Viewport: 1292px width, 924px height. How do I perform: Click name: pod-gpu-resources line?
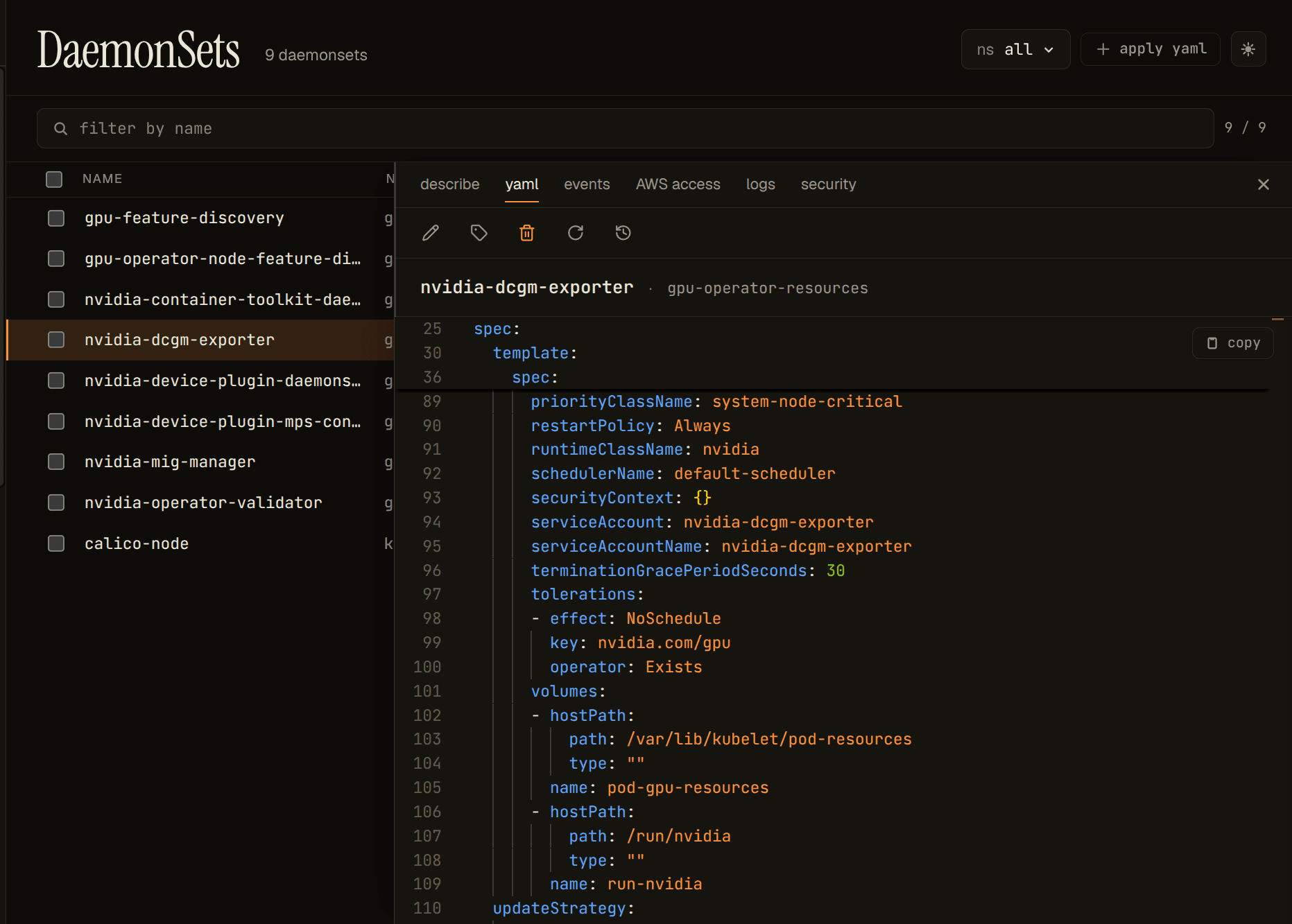[x=660, y=787]
